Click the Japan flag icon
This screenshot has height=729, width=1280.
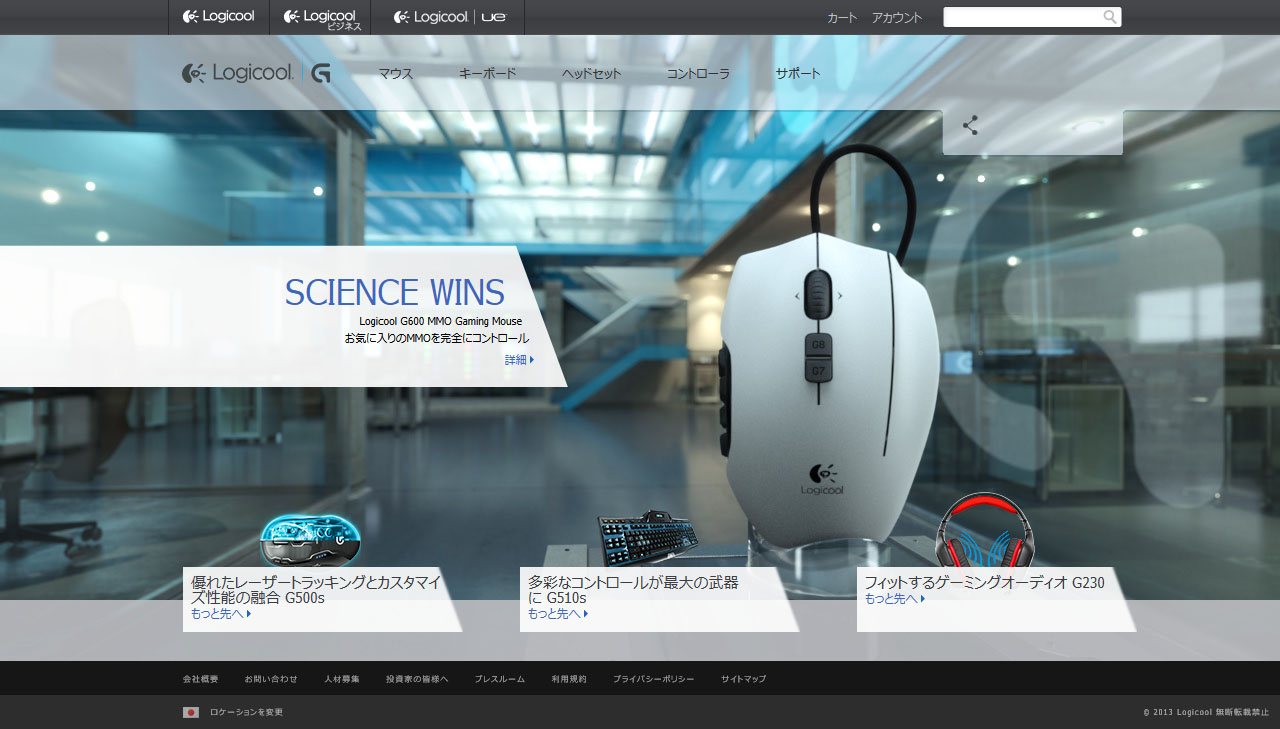(191, 712)
